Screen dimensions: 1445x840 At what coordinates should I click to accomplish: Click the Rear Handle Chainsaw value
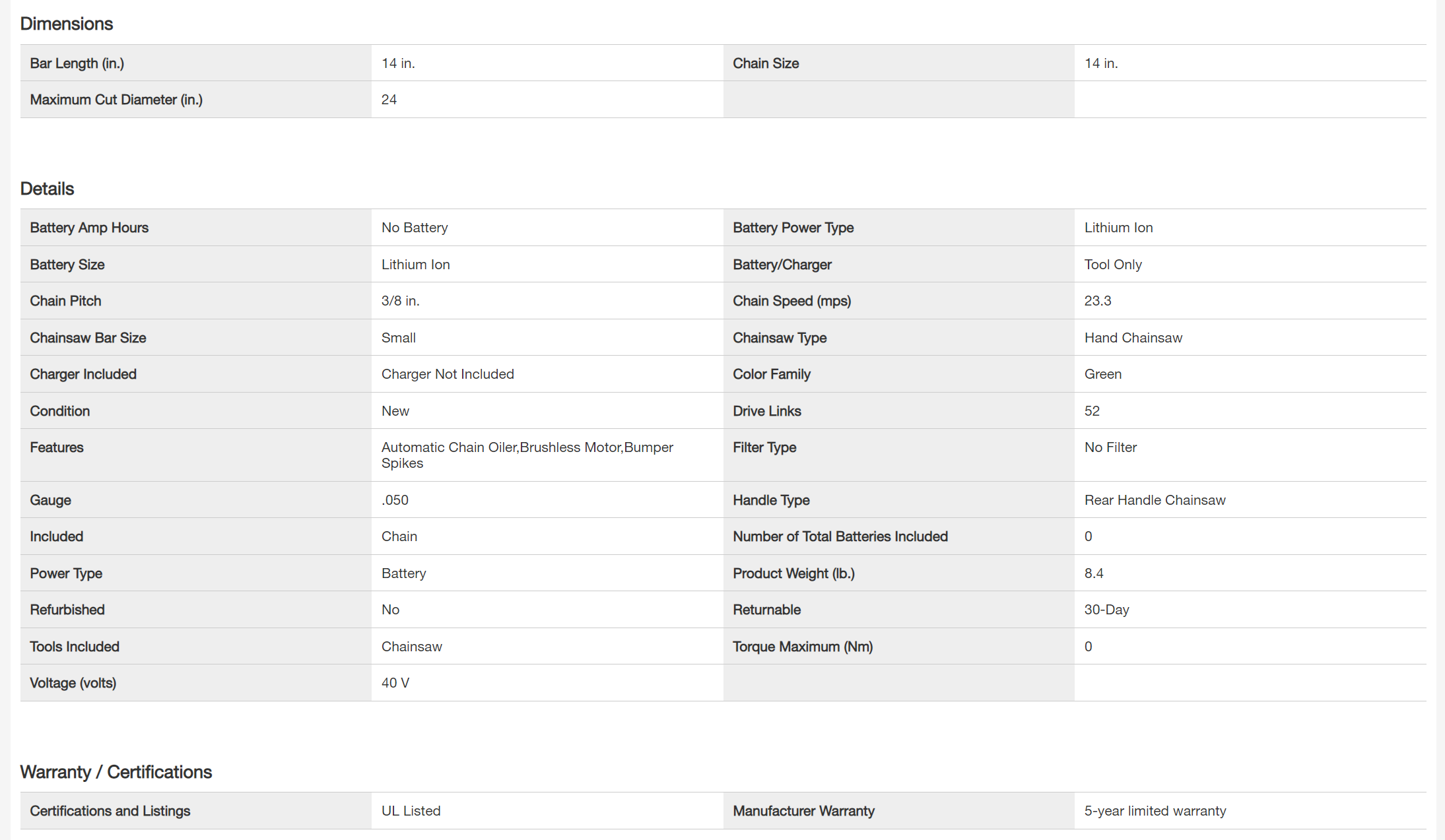point(1155,500)
